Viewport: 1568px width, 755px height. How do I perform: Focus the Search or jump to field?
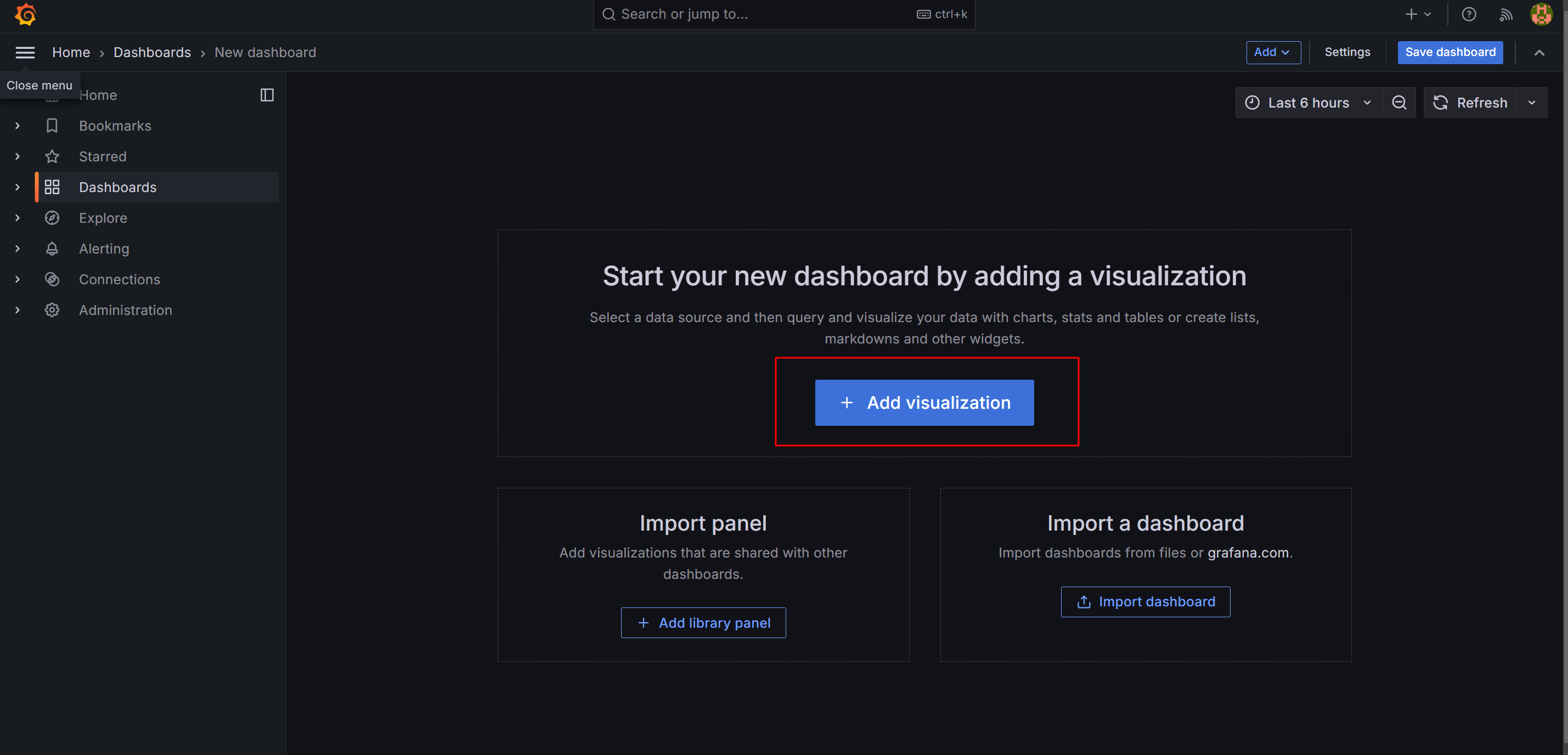(784, 14)
